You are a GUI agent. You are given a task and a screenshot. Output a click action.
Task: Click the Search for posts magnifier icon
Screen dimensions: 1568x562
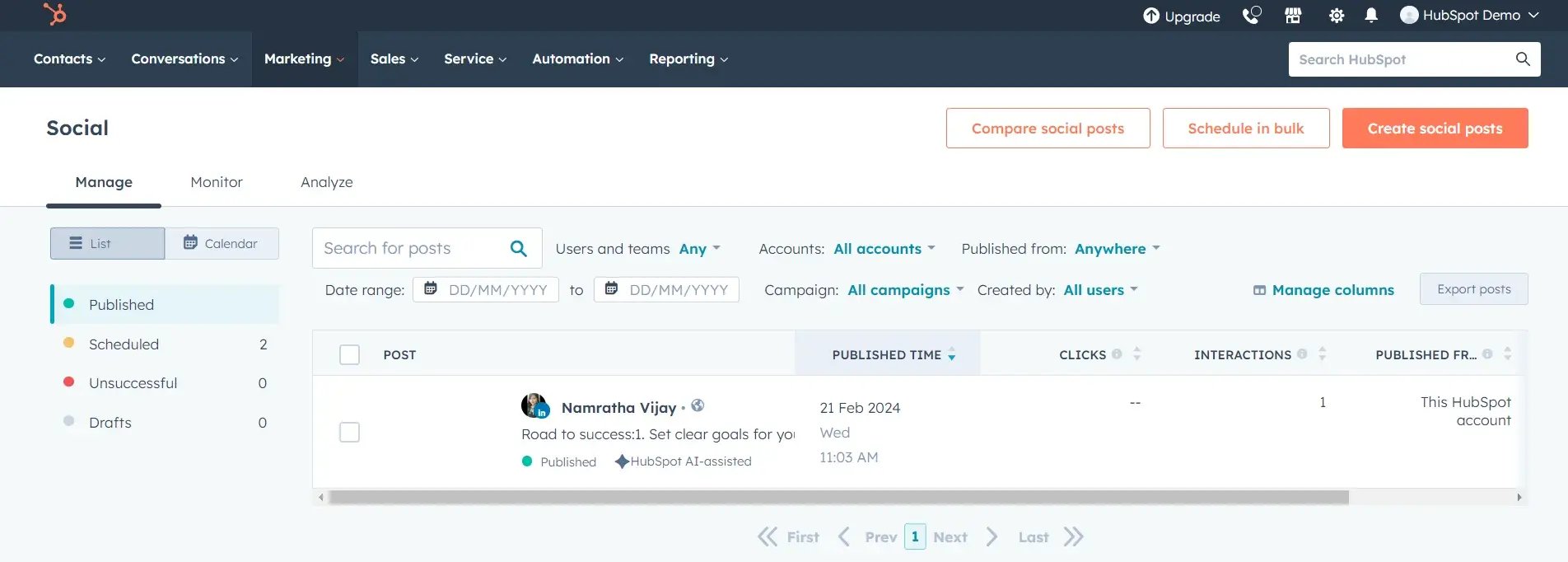tap(519, 248)
